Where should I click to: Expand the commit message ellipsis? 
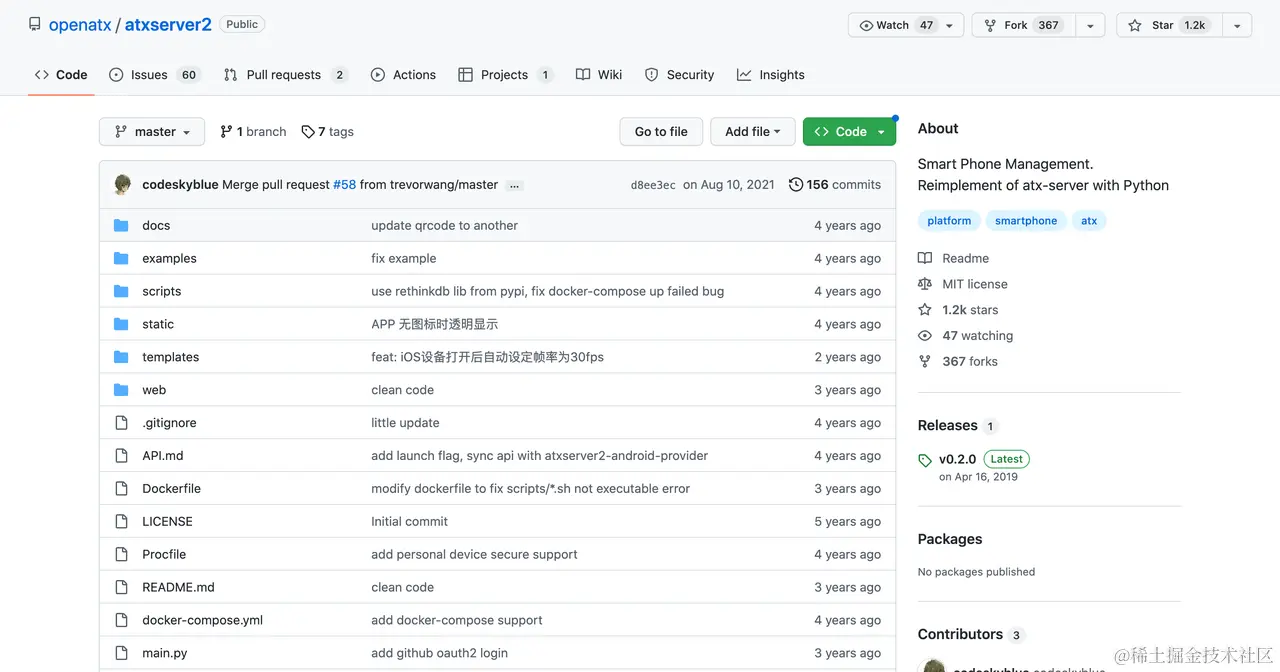coord(515,185)
